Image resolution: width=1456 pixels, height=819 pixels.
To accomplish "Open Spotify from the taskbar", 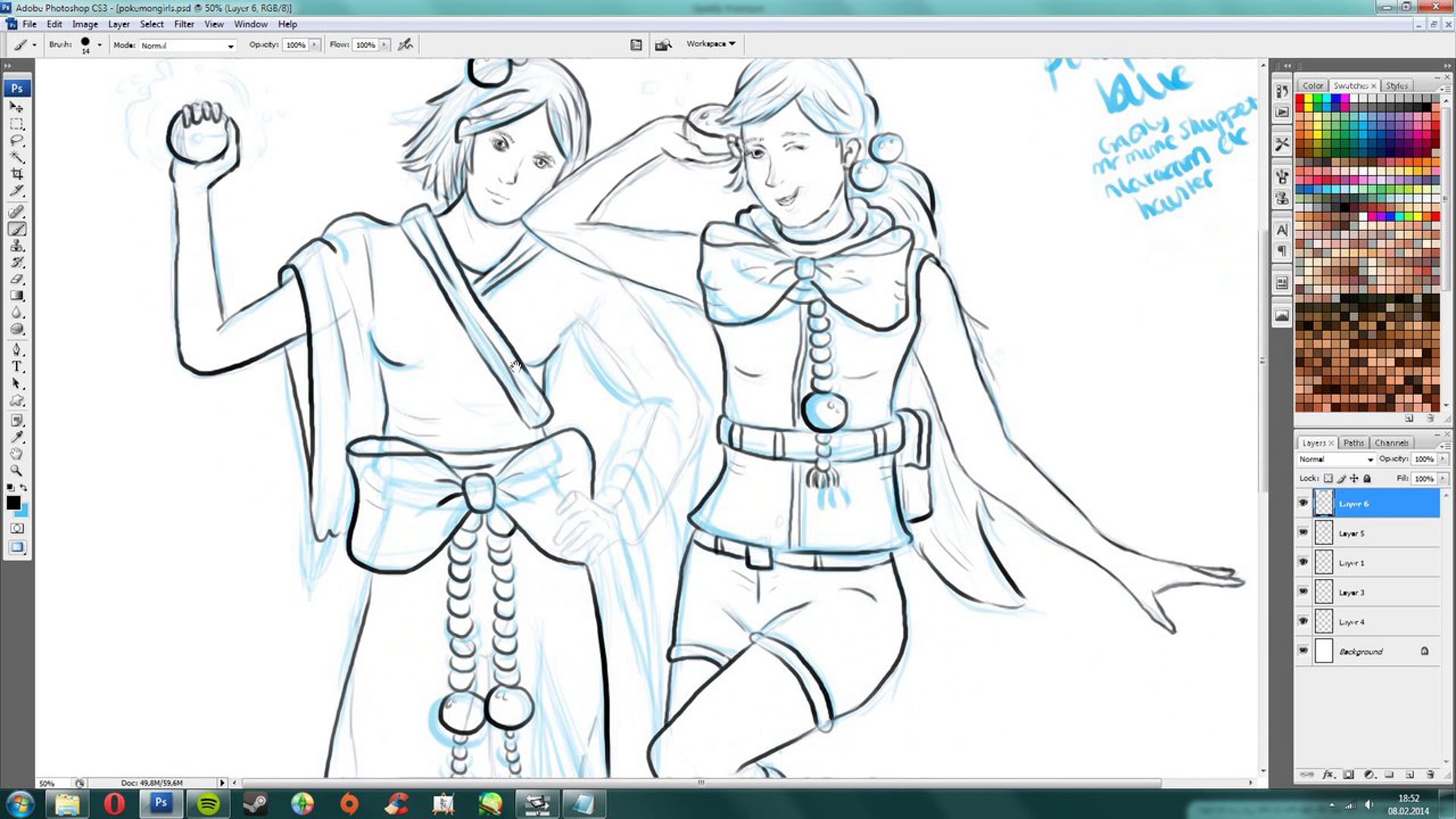I will pyautogui.click(x=208, y=804).
